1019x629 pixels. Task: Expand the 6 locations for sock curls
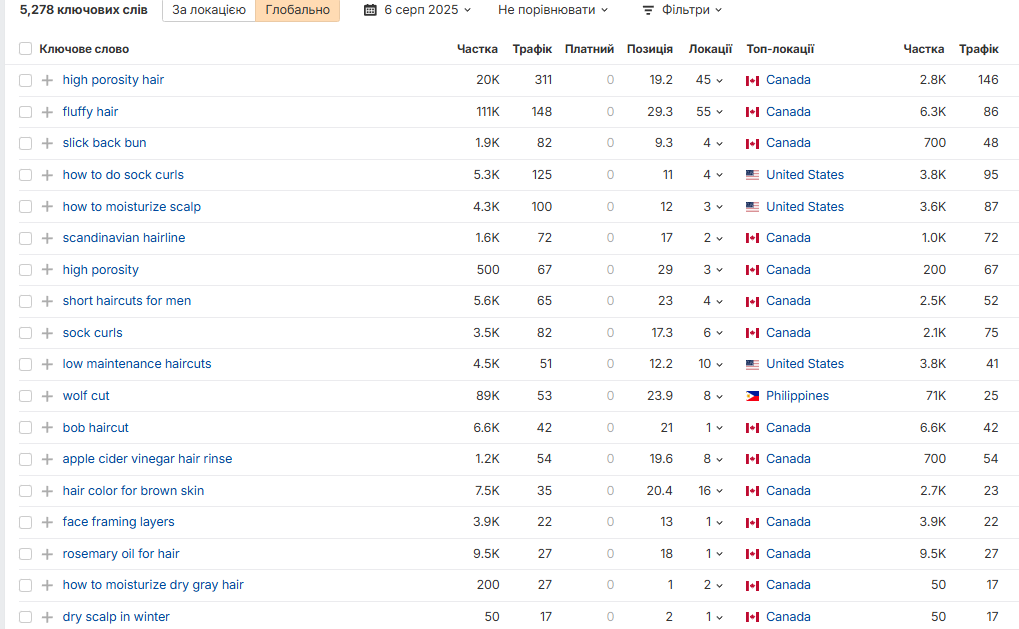click(713, 333)
